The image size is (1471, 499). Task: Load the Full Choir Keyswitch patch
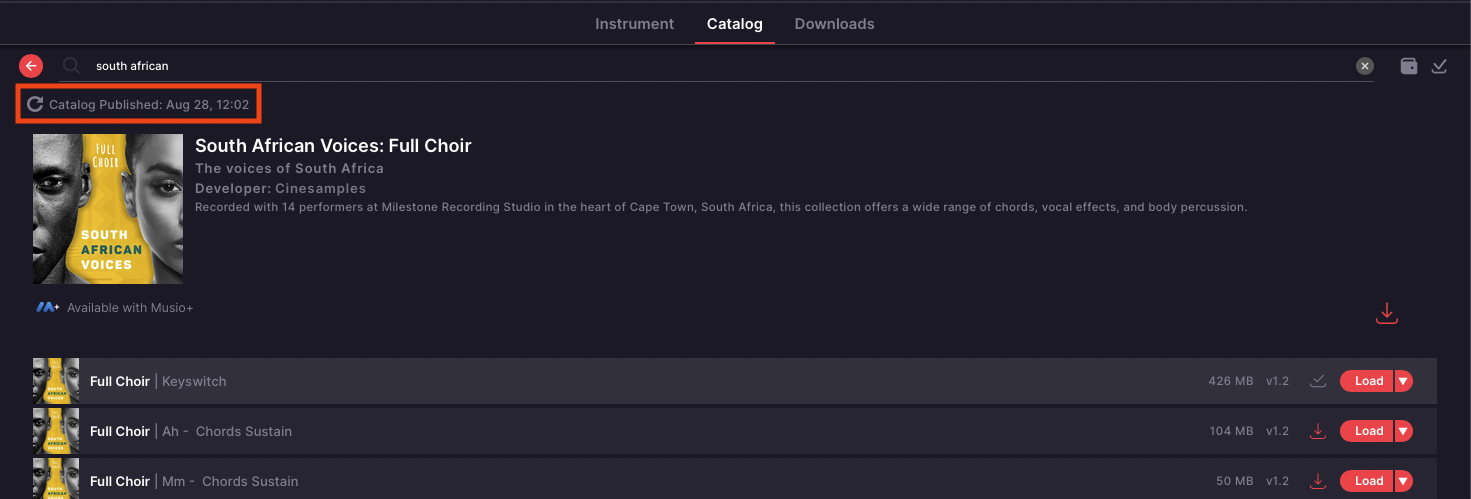tap(1367, 381)
